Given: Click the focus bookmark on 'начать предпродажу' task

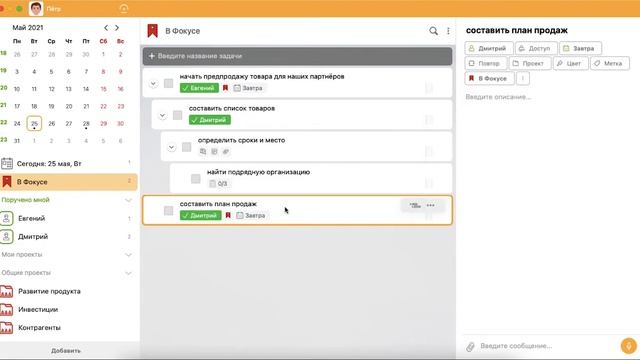Looking at the screenshot, I should pyautogui.click(x=225, y=88).
